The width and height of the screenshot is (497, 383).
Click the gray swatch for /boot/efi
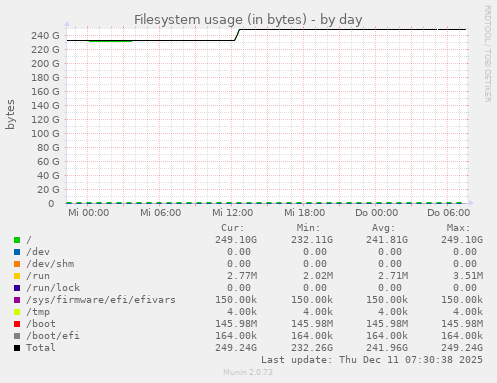(x=17, y=336)
